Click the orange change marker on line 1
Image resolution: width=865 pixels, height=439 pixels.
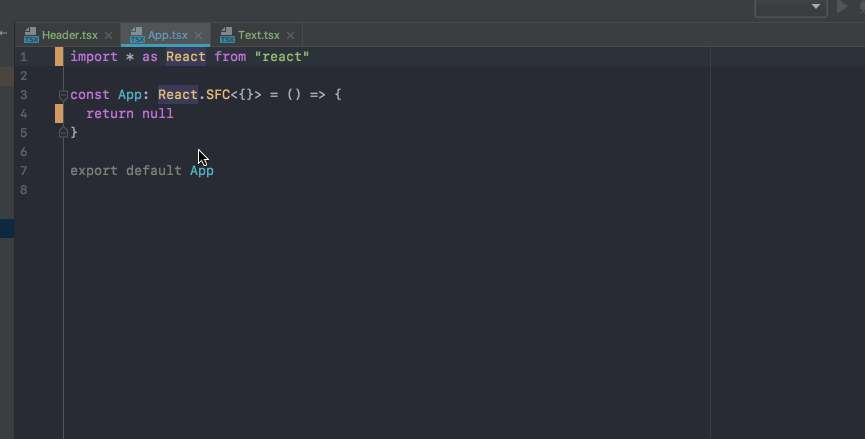click(x=59, y=57)
